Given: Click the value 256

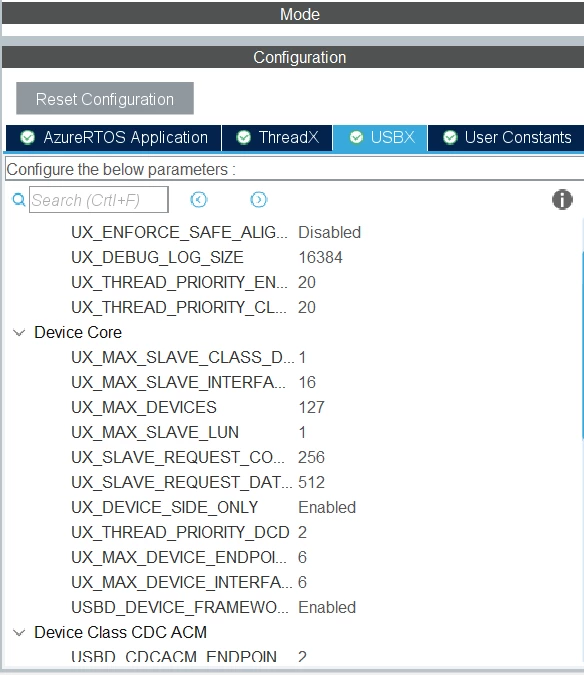Looking at the screenshot, I should [x=311, y=457].
